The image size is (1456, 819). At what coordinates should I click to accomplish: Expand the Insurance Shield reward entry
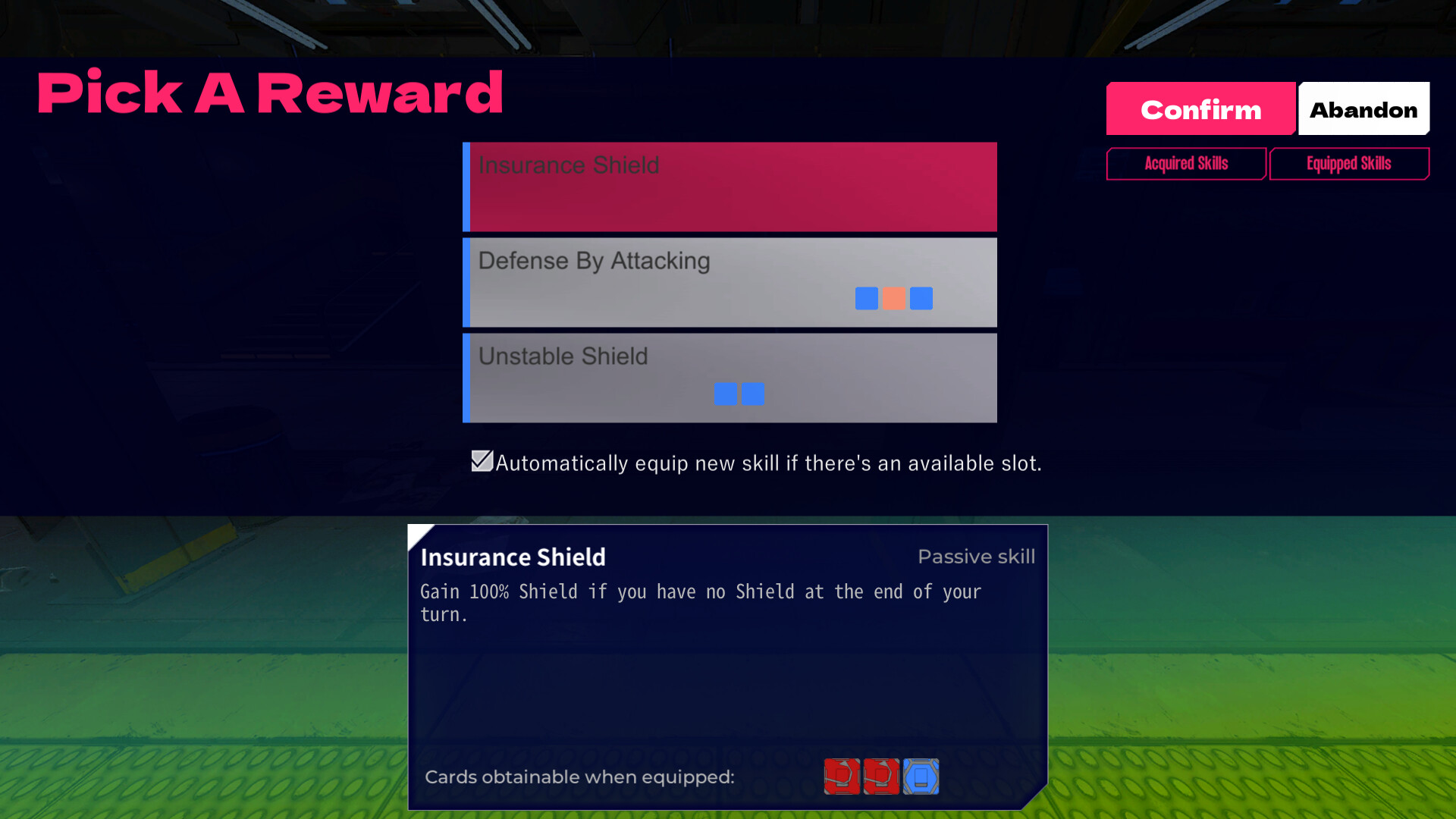pos(730,186)
